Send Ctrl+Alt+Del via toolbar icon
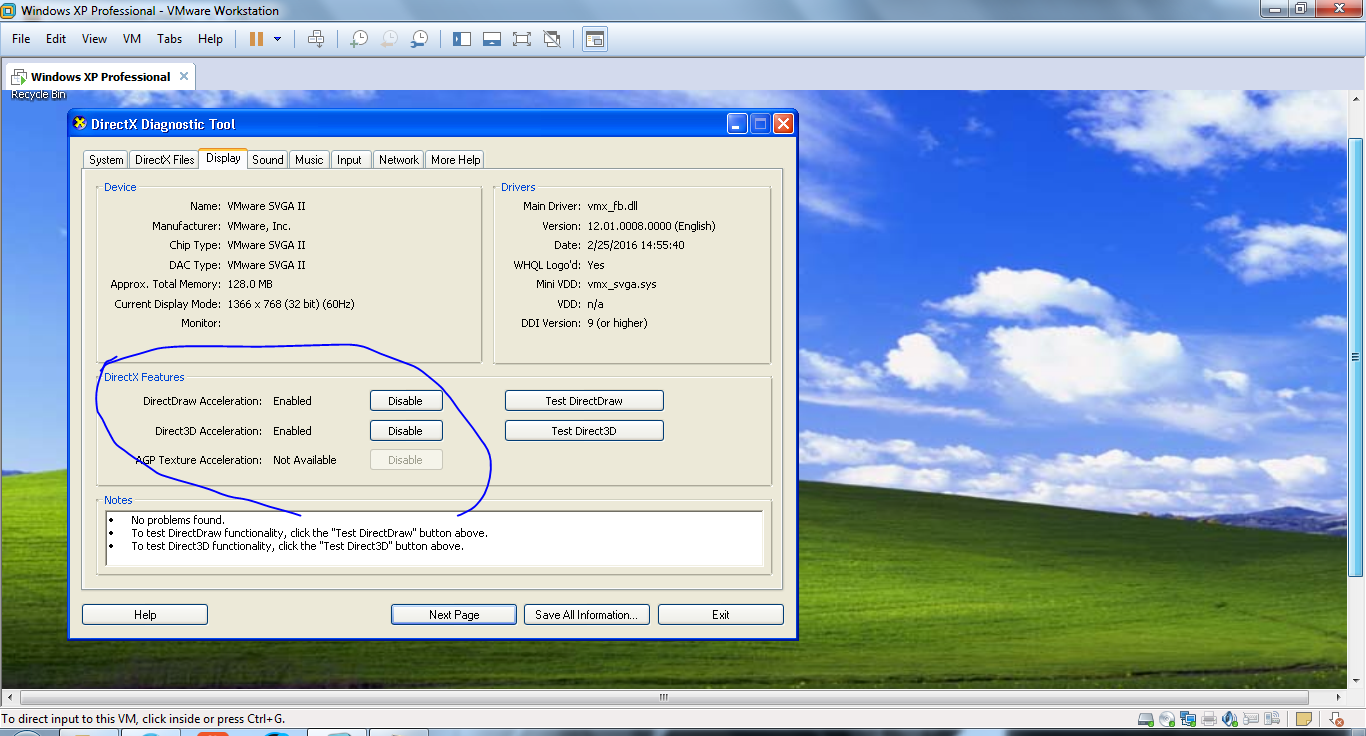 click(x=316, y=39)
